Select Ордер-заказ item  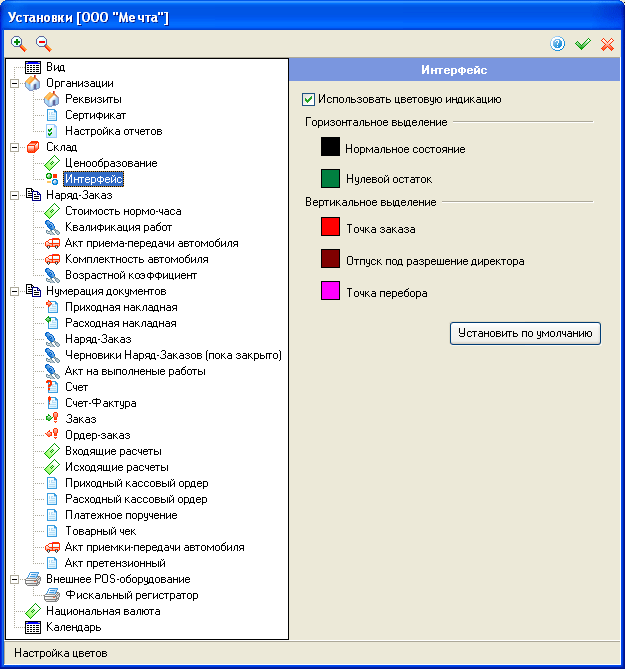97,435
